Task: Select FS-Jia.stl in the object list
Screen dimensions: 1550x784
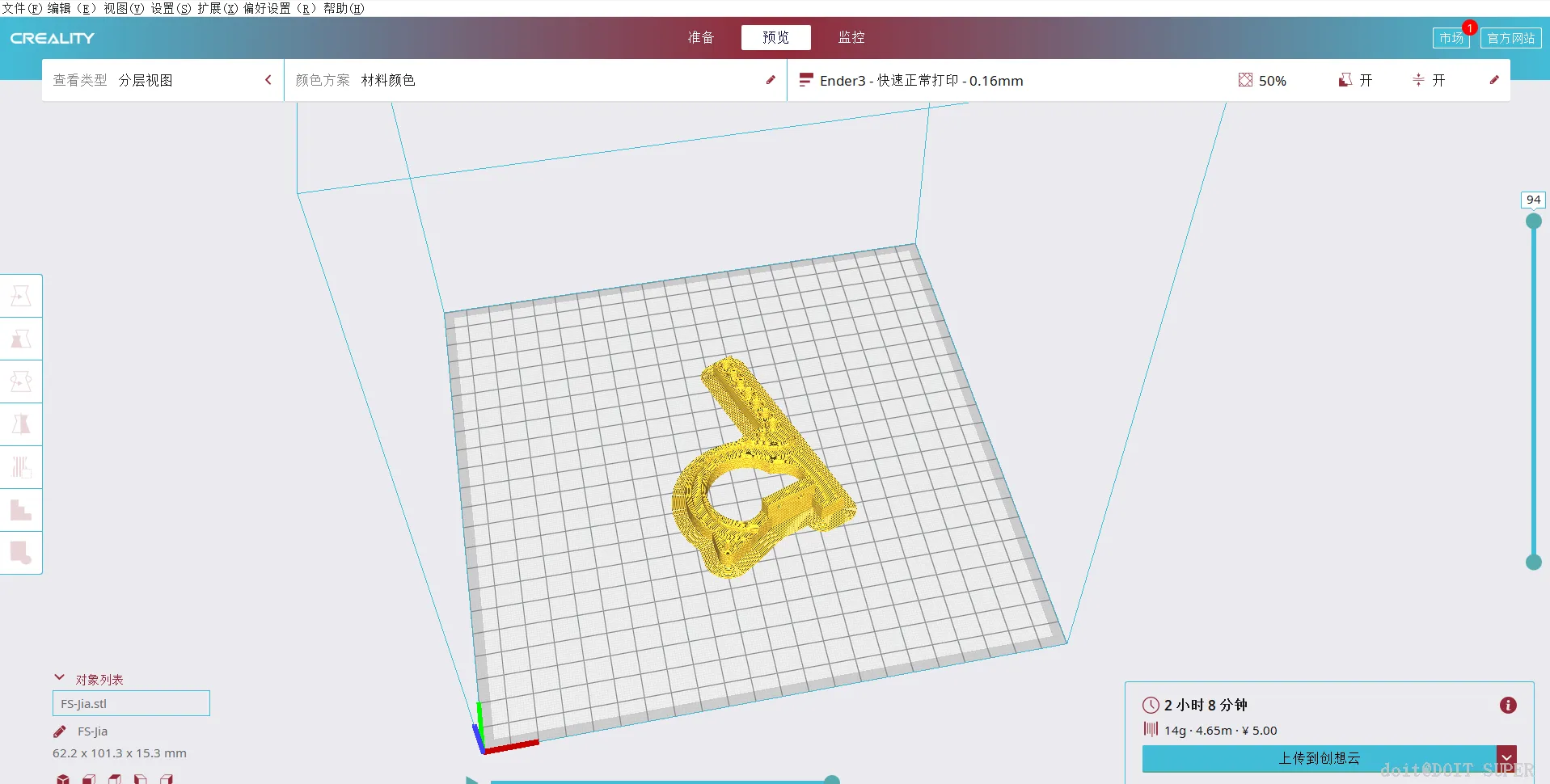Action: 131,703
